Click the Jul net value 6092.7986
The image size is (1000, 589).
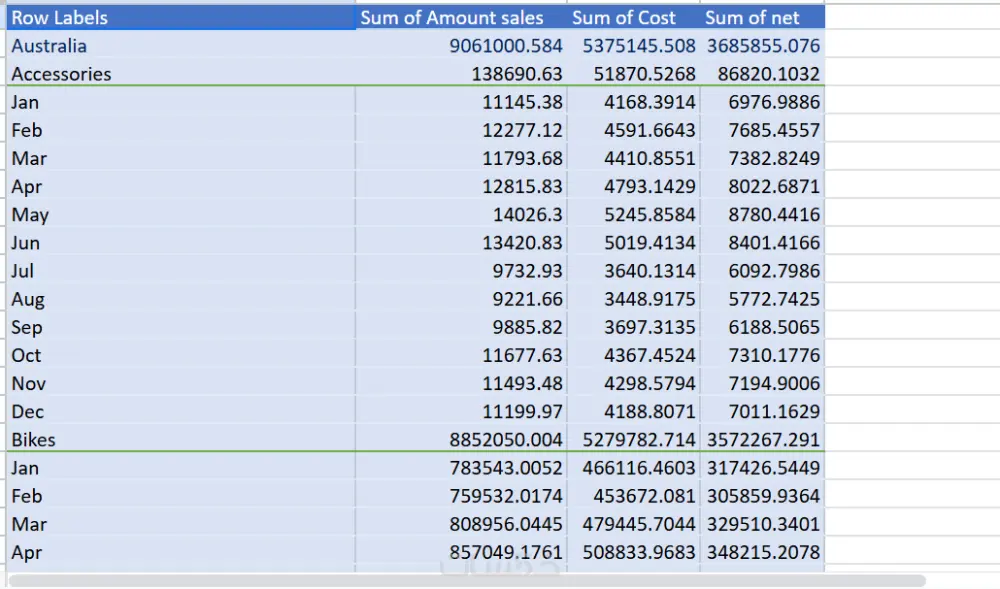(x=765, y=270)
